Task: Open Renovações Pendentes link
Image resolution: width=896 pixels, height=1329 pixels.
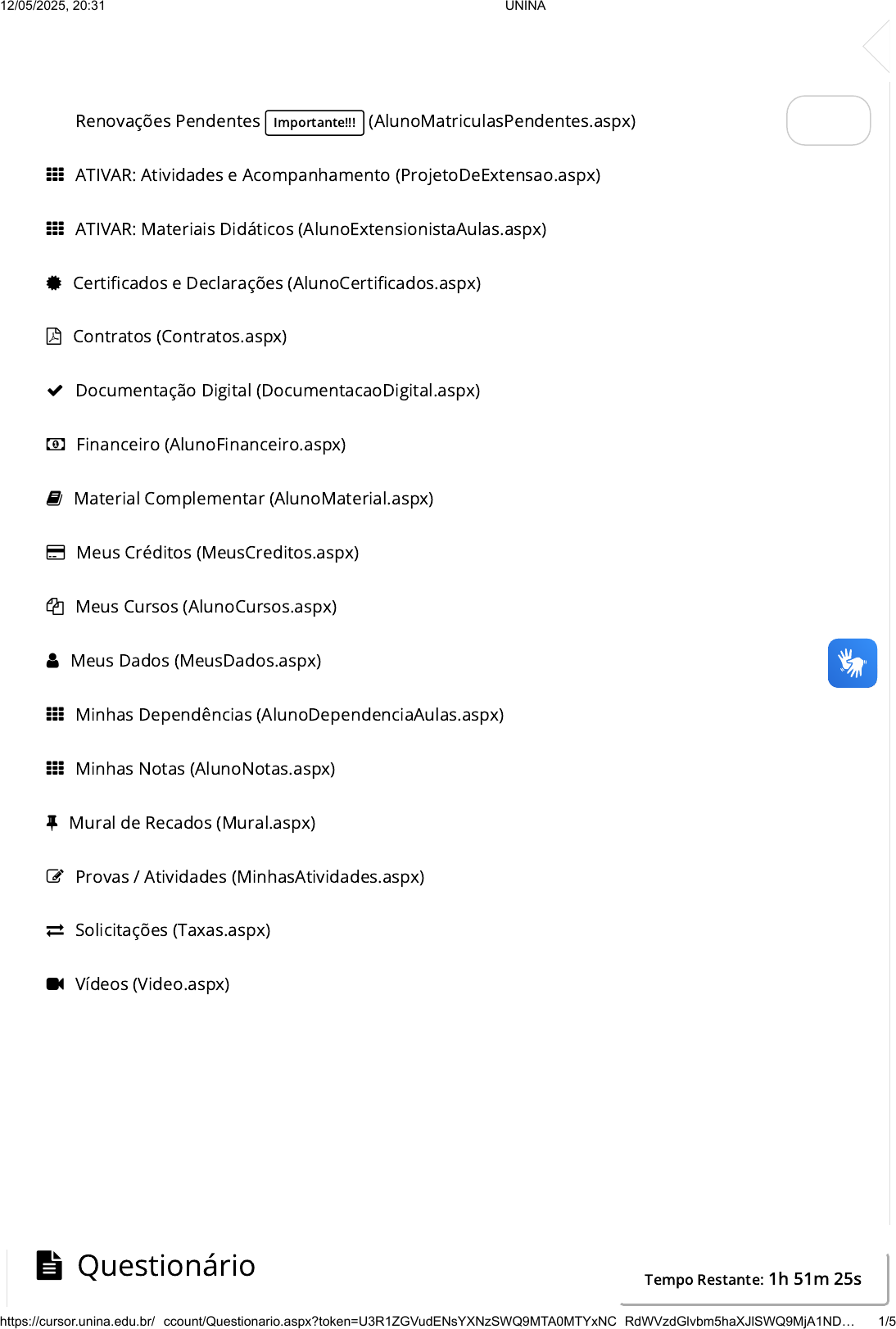Action: (167, 121)
